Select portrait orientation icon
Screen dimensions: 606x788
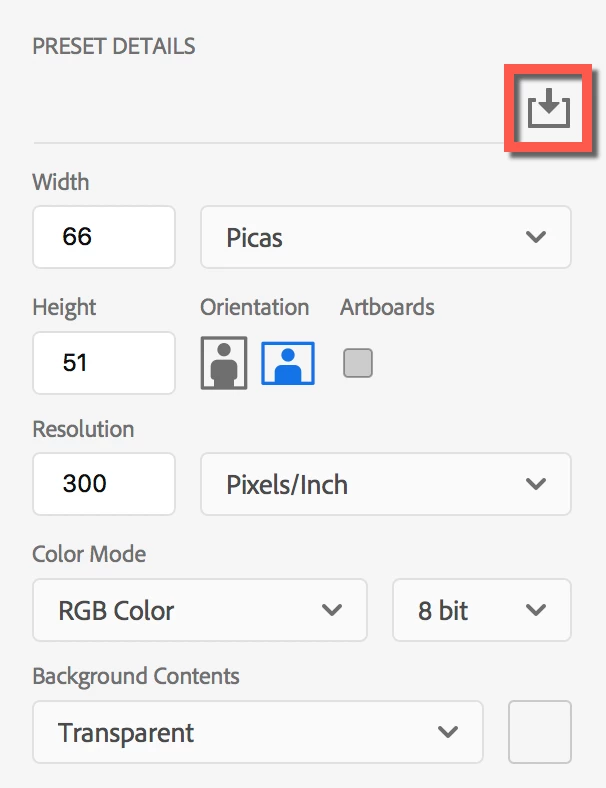tap(224, 363)
